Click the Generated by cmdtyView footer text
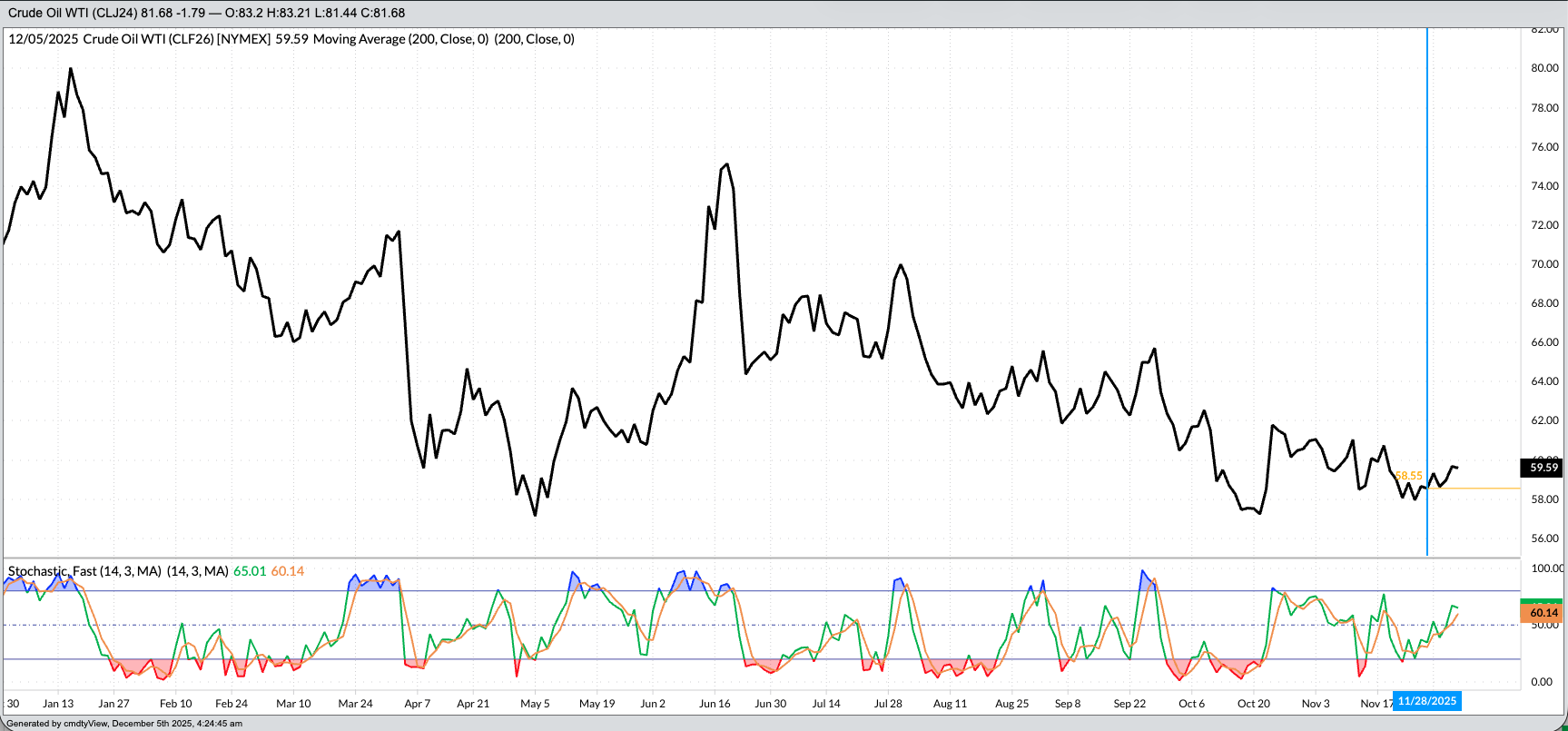This screenshot has width=1568, height=731. point(123,724)
